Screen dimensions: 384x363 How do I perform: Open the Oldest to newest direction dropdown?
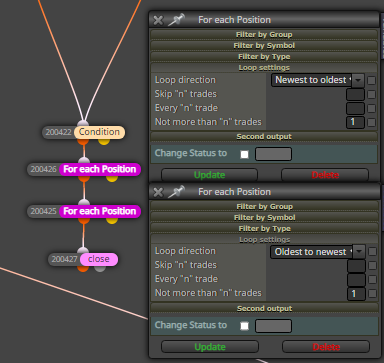click(318, 252)
